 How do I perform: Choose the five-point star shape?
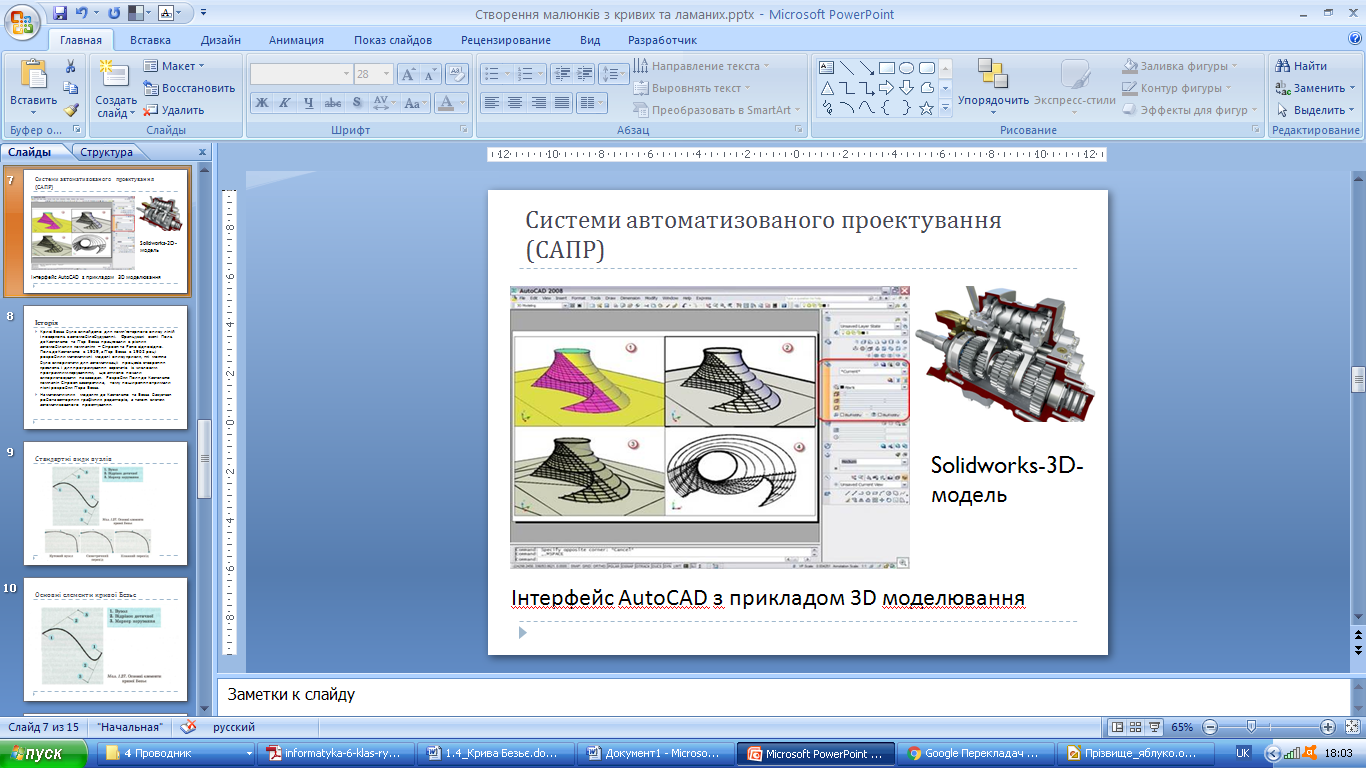coord(927,108)
